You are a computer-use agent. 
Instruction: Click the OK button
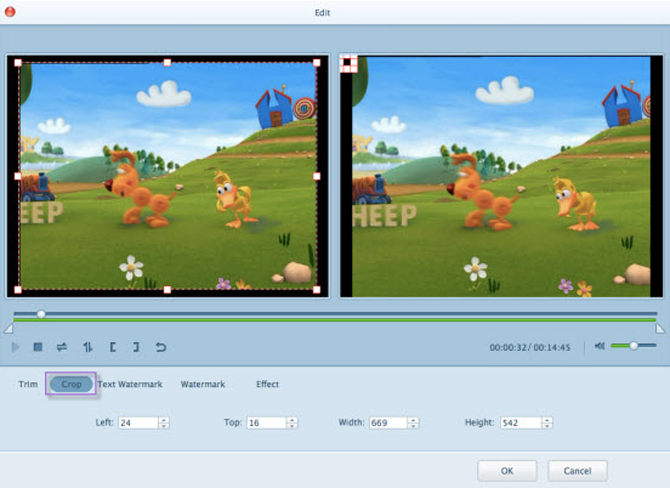[x=507, y=470]
